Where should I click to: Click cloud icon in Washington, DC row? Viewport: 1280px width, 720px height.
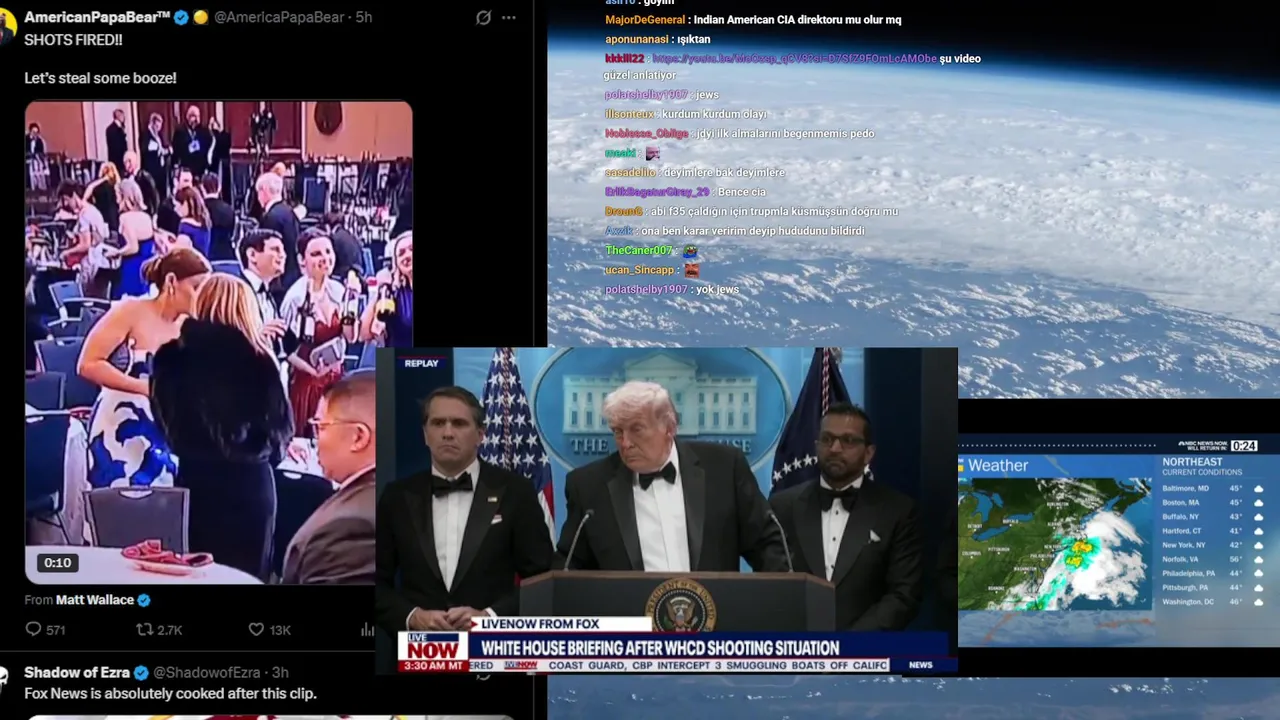coord(1259,602)
